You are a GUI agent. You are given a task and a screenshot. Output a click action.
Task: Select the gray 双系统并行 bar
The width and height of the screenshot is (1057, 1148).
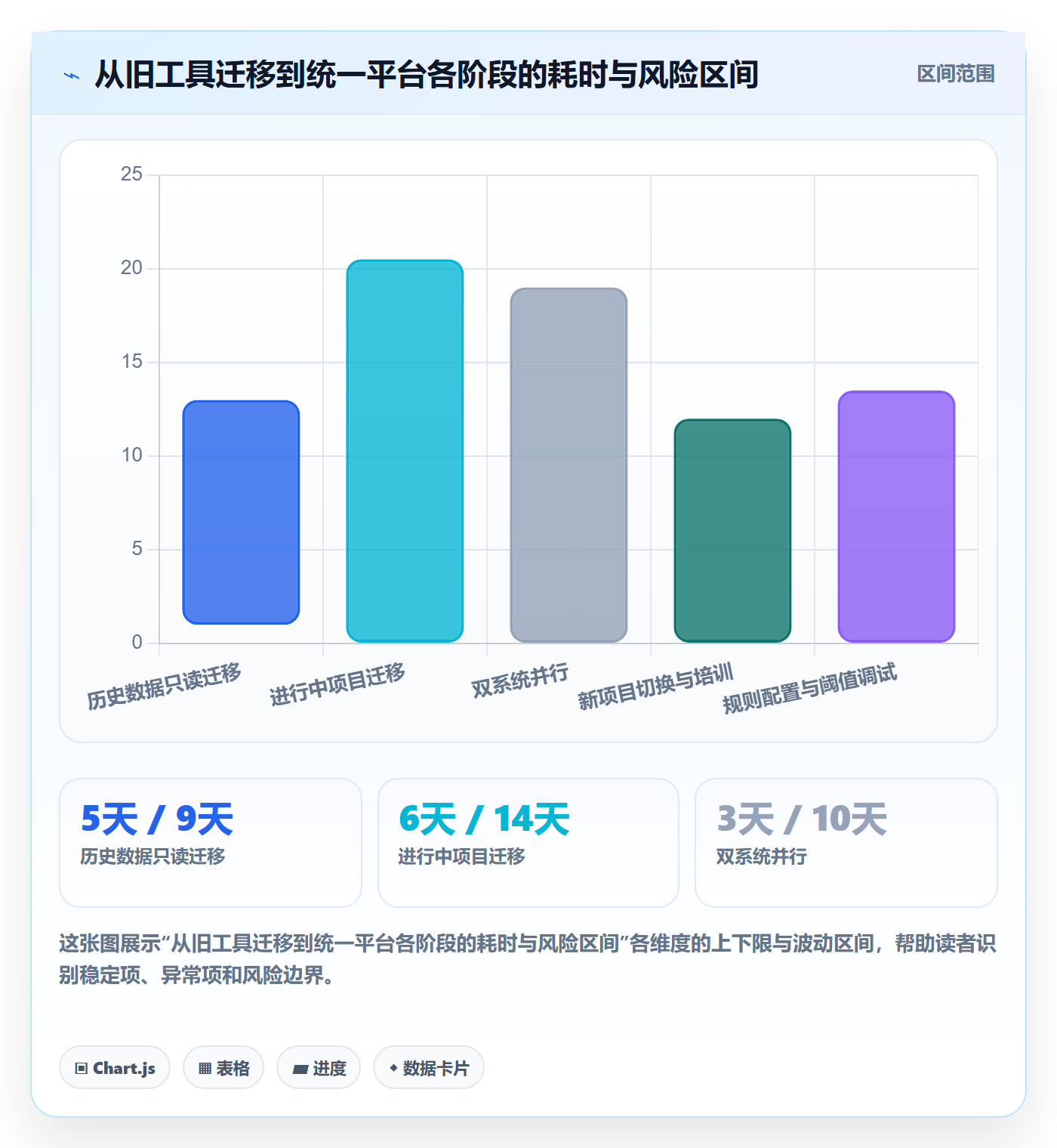pyautogui.click(x=569, y=465)
